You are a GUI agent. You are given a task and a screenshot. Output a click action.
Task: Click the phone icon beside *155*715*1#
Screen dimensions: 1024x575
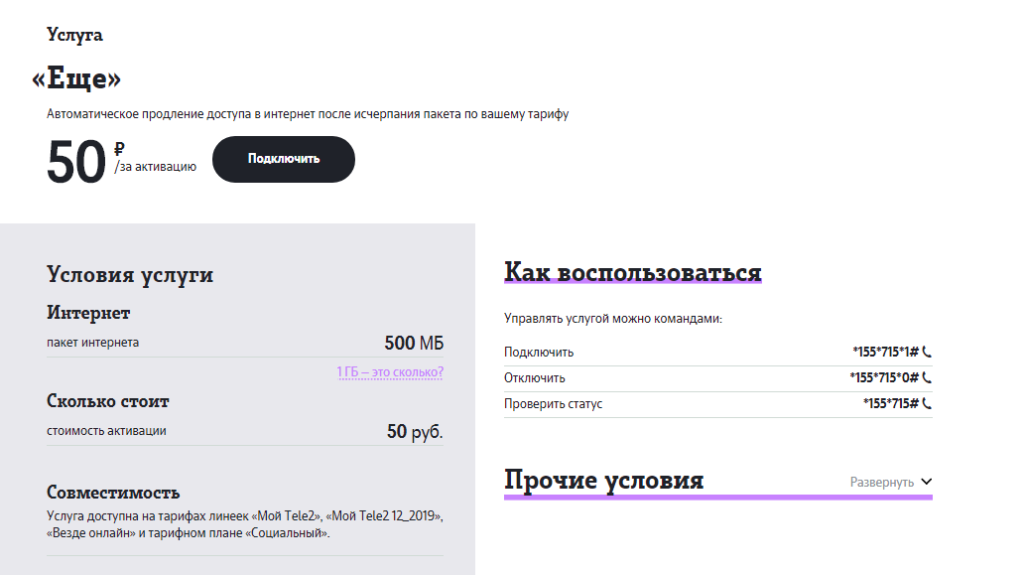927,352
